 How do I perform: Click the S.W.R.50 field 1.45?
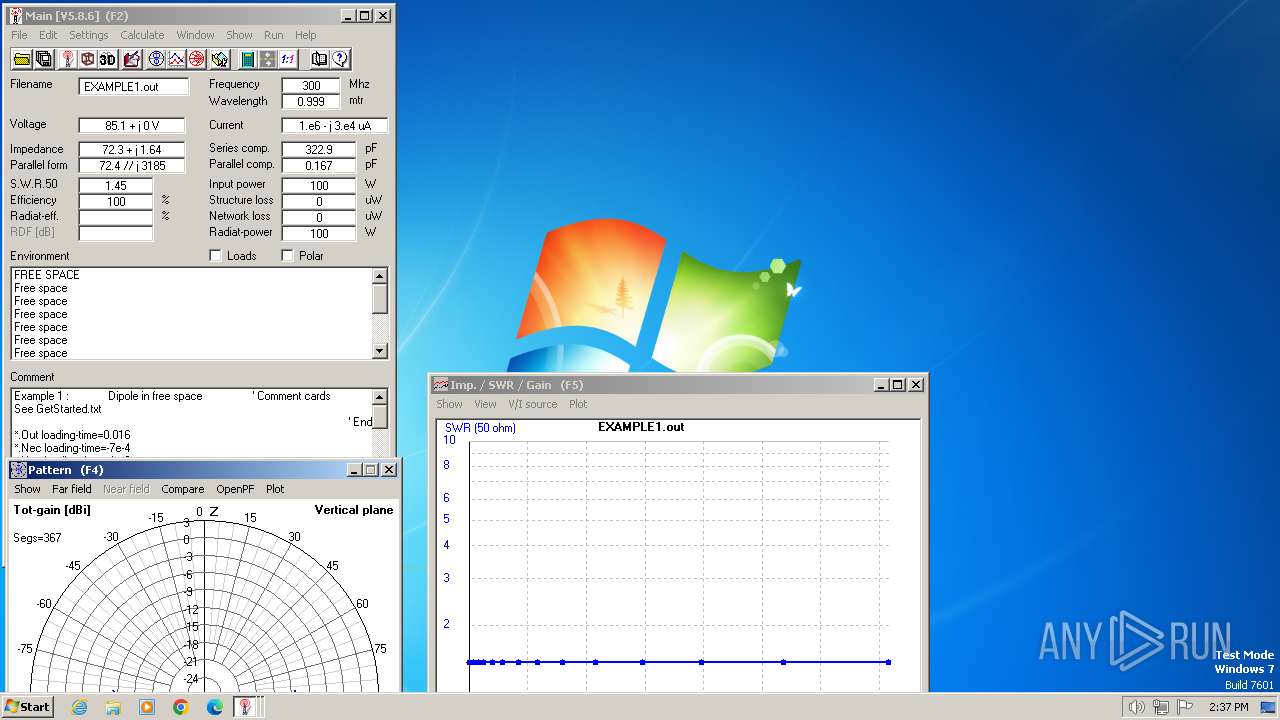click(x=116, y=186)
